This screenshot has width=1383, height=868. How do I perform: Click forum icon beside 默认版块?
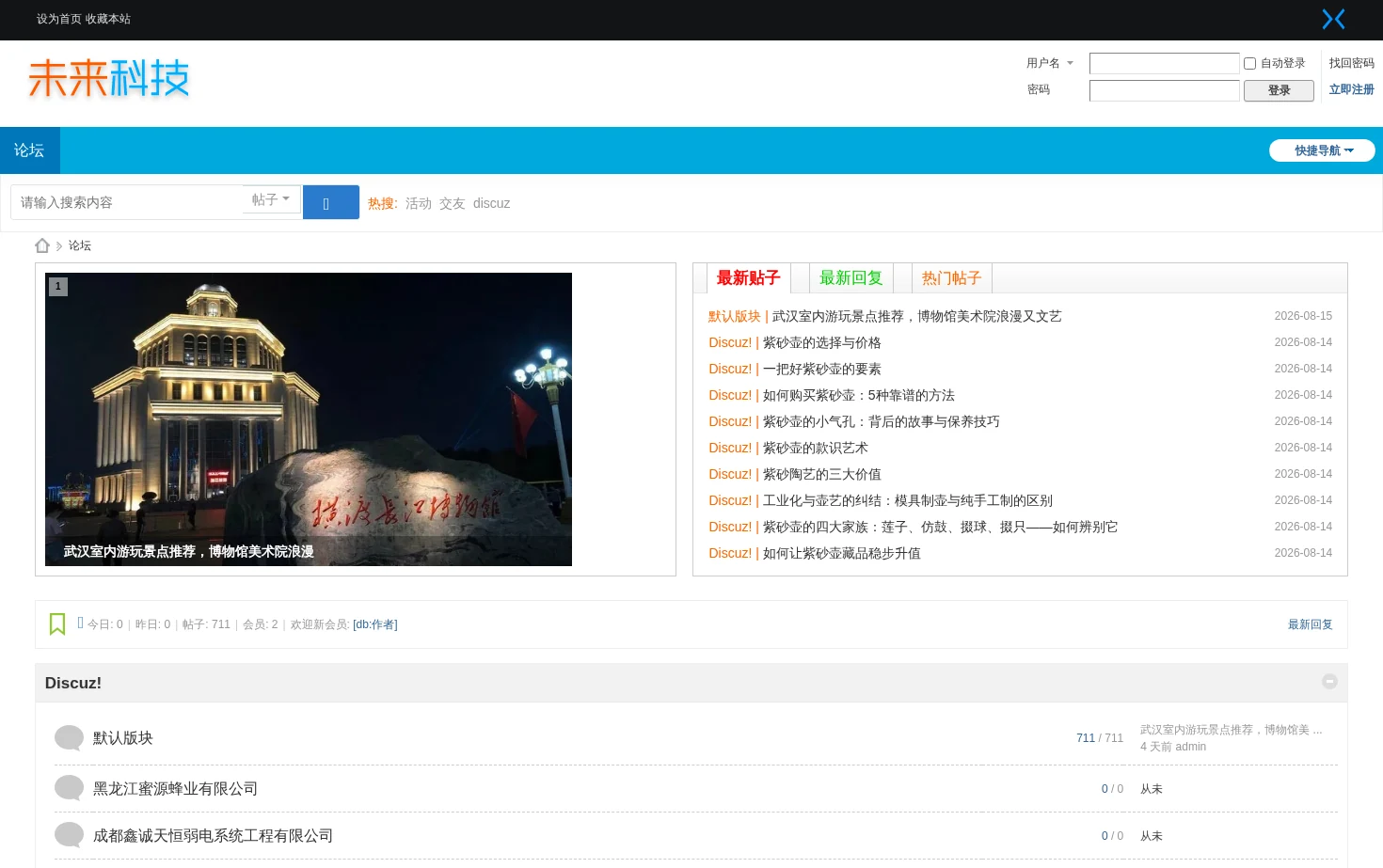(69, 737)
